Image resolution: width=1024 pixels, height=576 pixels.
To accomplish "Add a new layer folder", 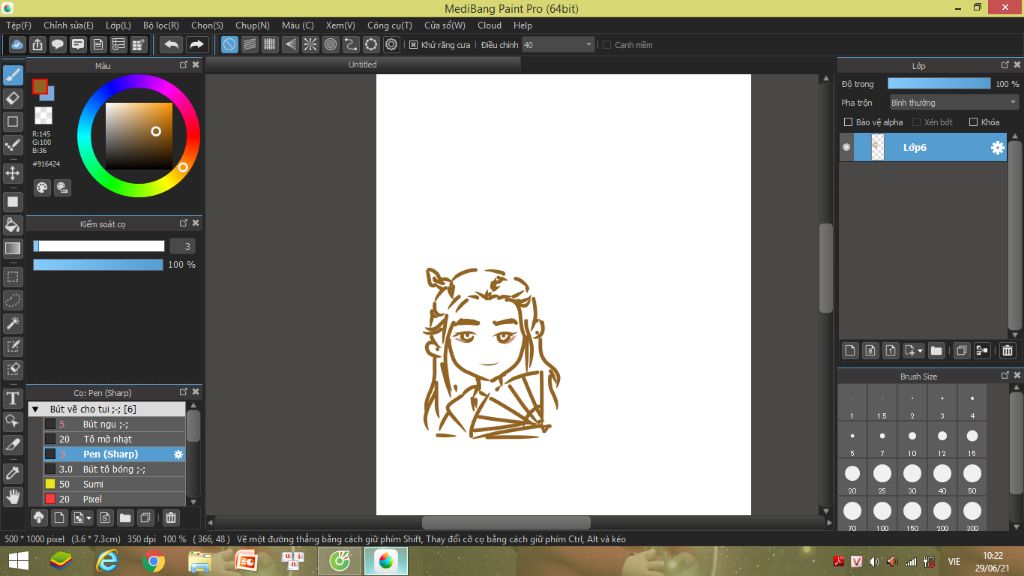I will (x=936, y=351).
